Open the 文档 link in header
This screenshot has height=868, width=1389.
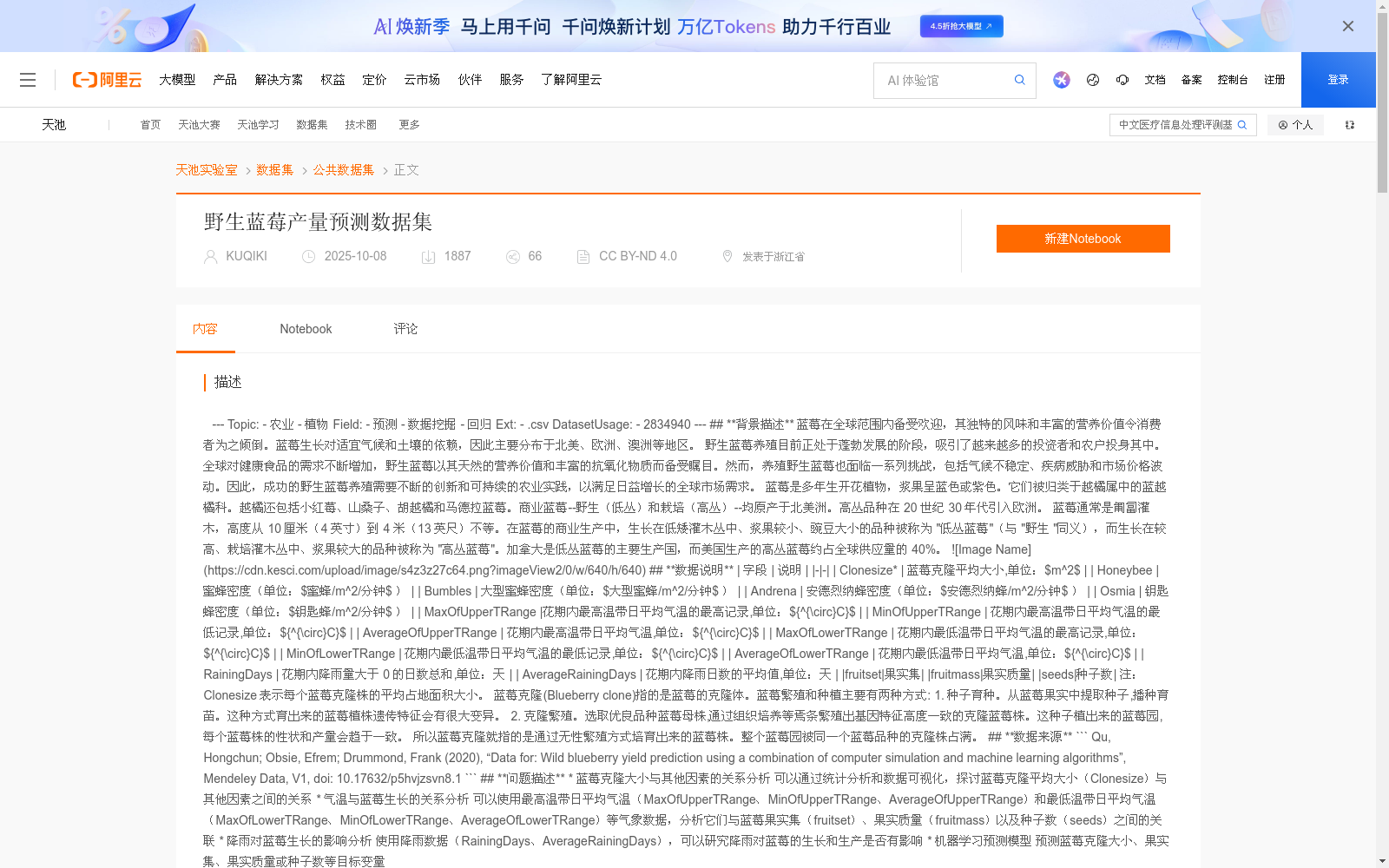tap(1155, 80)
